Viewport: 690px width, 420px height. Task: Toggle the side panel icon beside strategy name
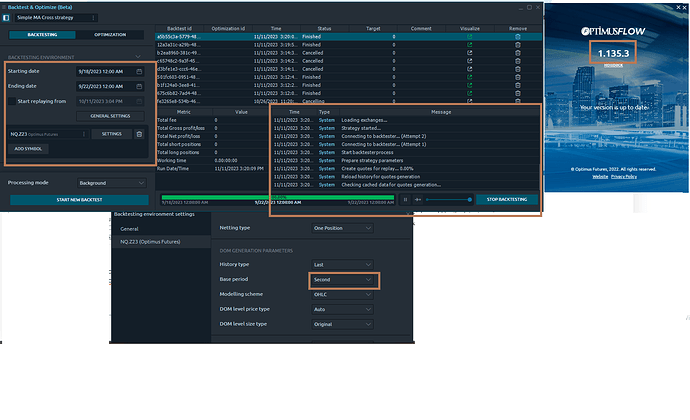point(6,18)
